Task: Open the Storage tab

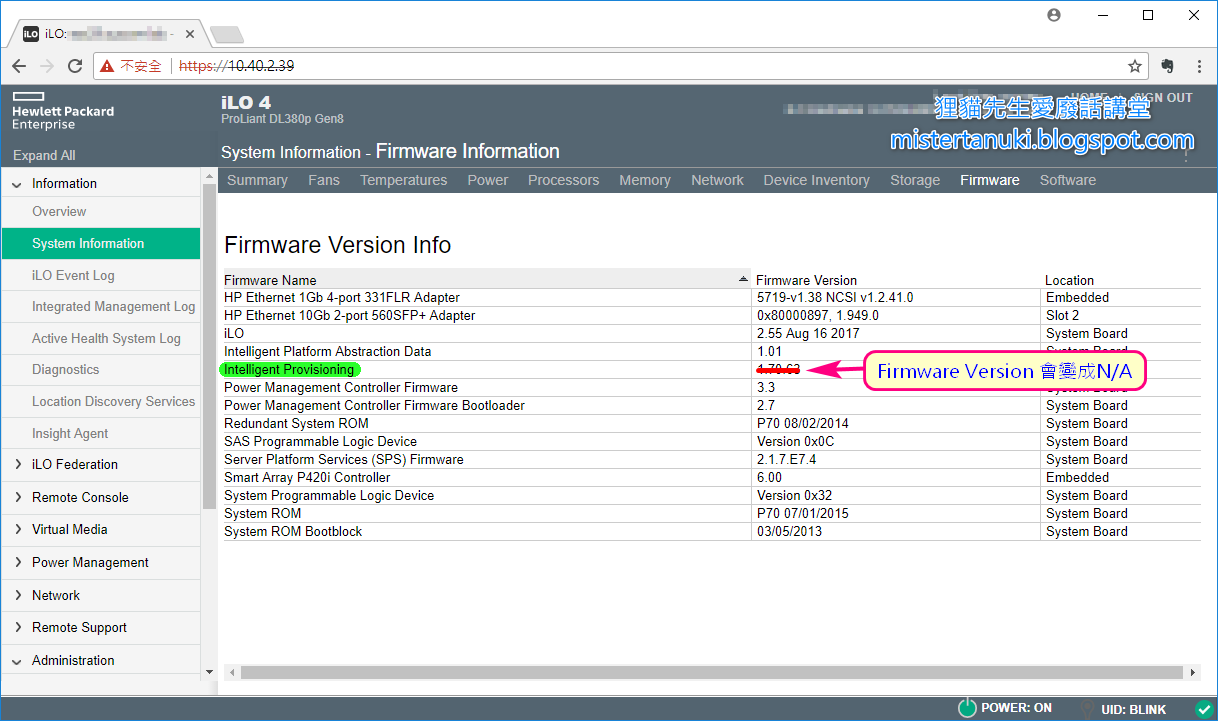Action: (915, 180)
